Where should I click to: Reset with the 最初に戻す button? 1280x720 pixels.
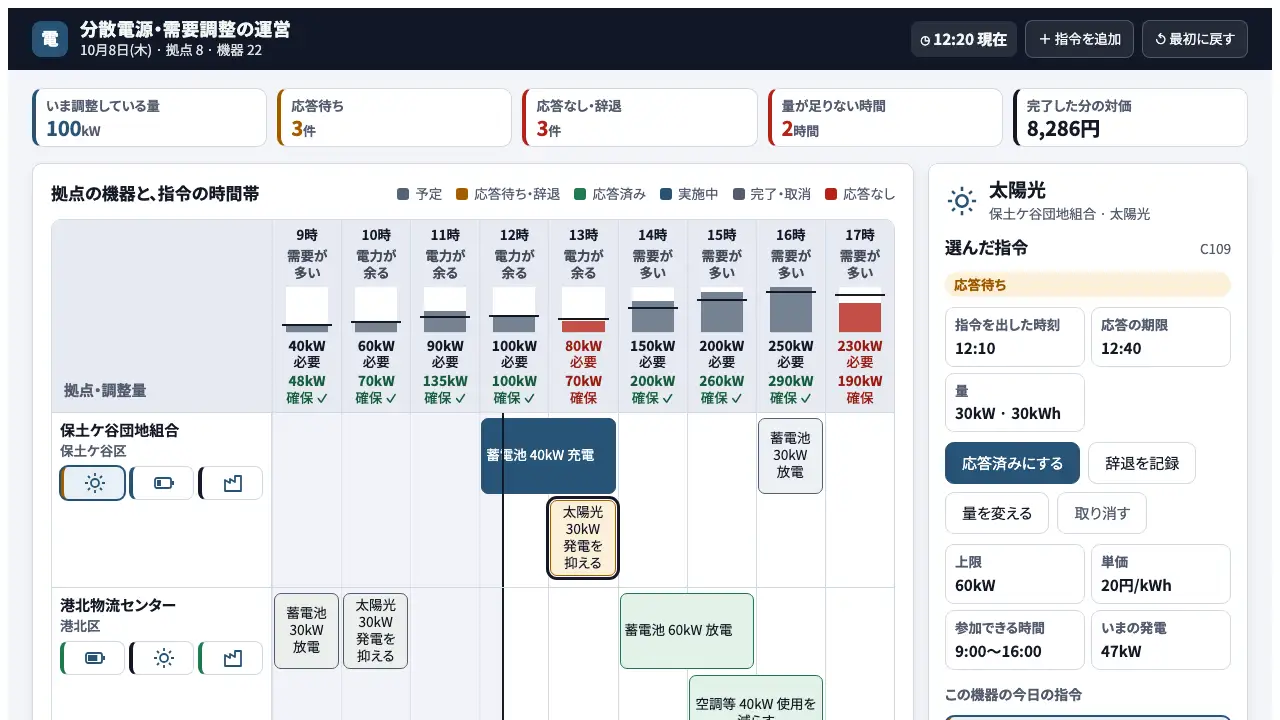(x=1194, y=39)
